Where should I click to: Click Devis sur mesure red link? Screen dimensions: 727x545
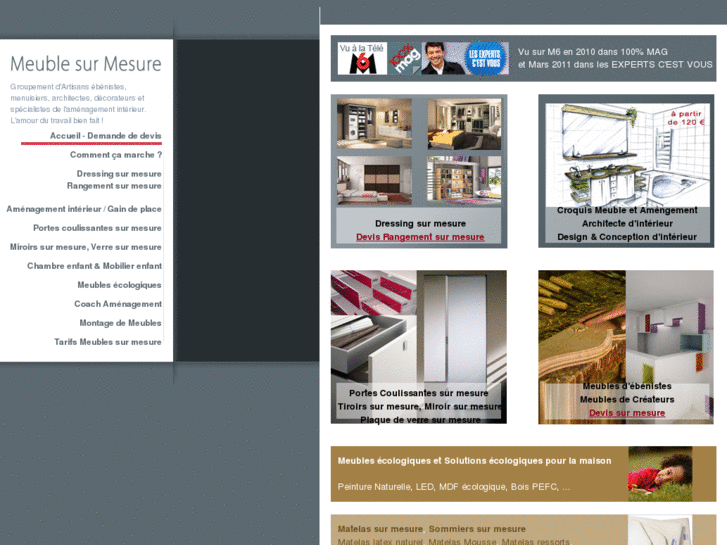[x=627, y=413]
